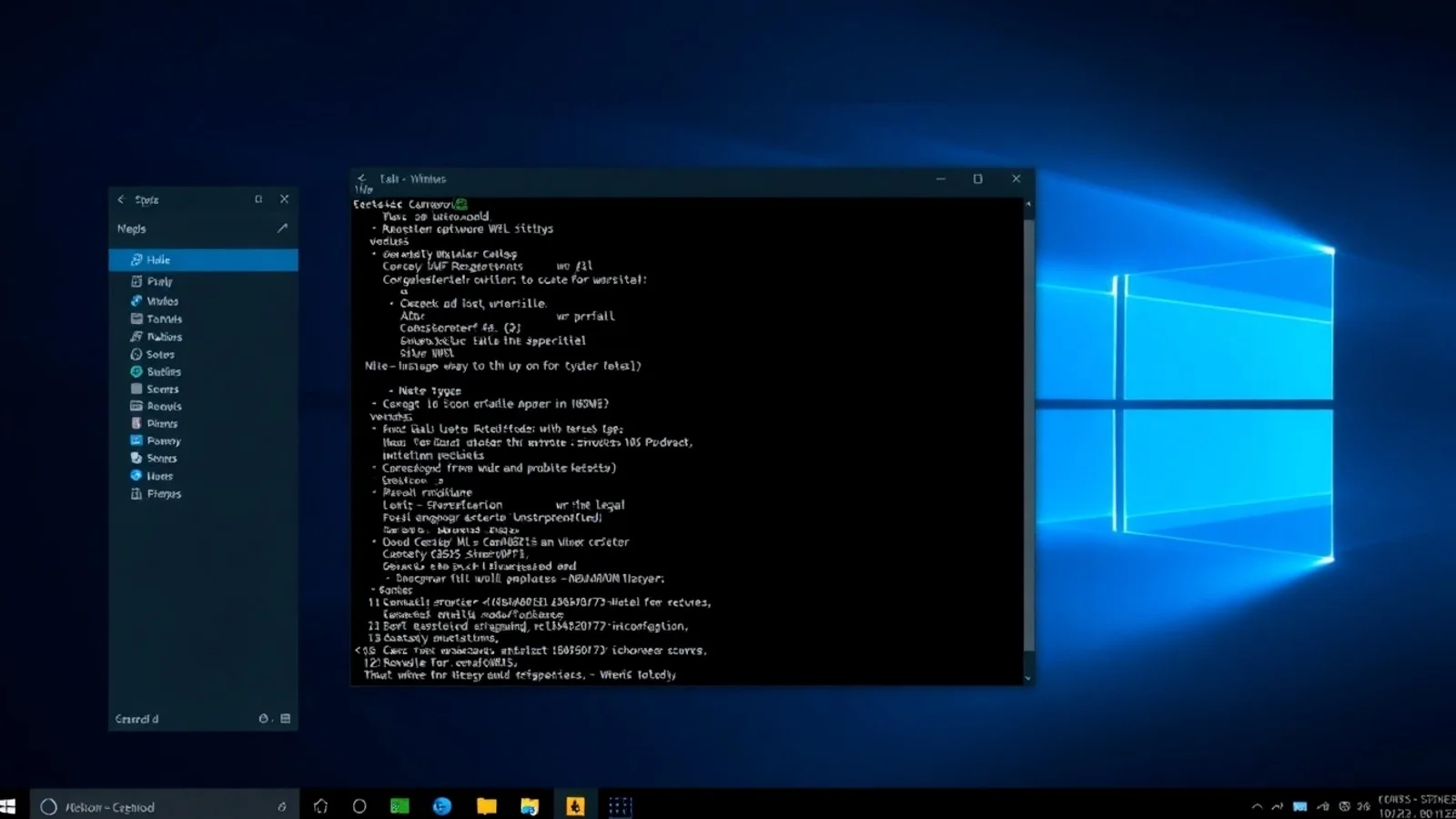Image resolution: width=1456 pixels, height=819 pixels.
Task: Click the home icon on the taskbar
Action: pyautogui.click(x=320, y=806)
